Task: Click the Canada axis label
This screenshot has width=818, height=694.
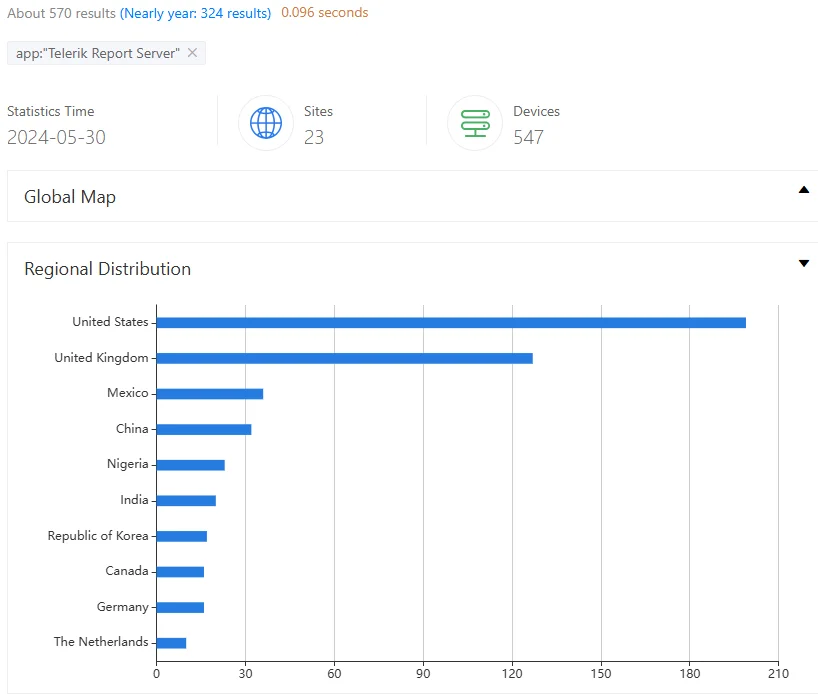Action: click(x=127, y=571)
